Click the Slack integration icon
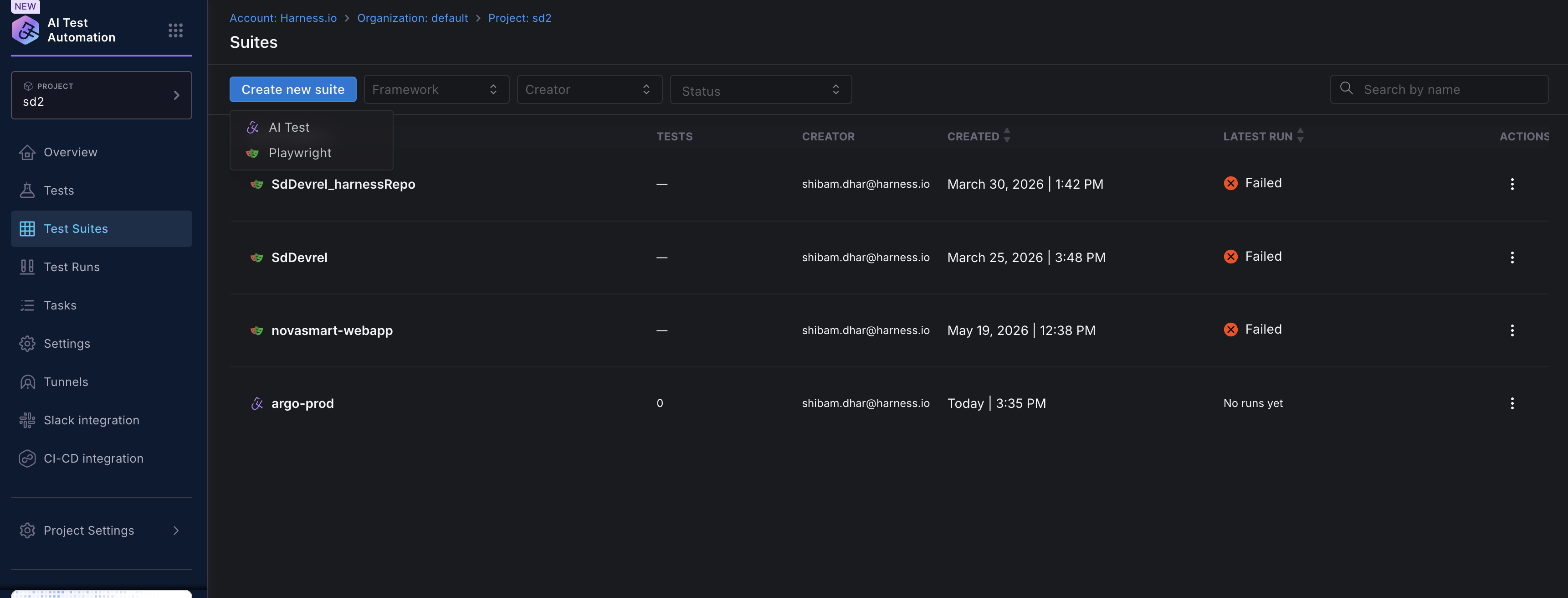 coord(27,420)
